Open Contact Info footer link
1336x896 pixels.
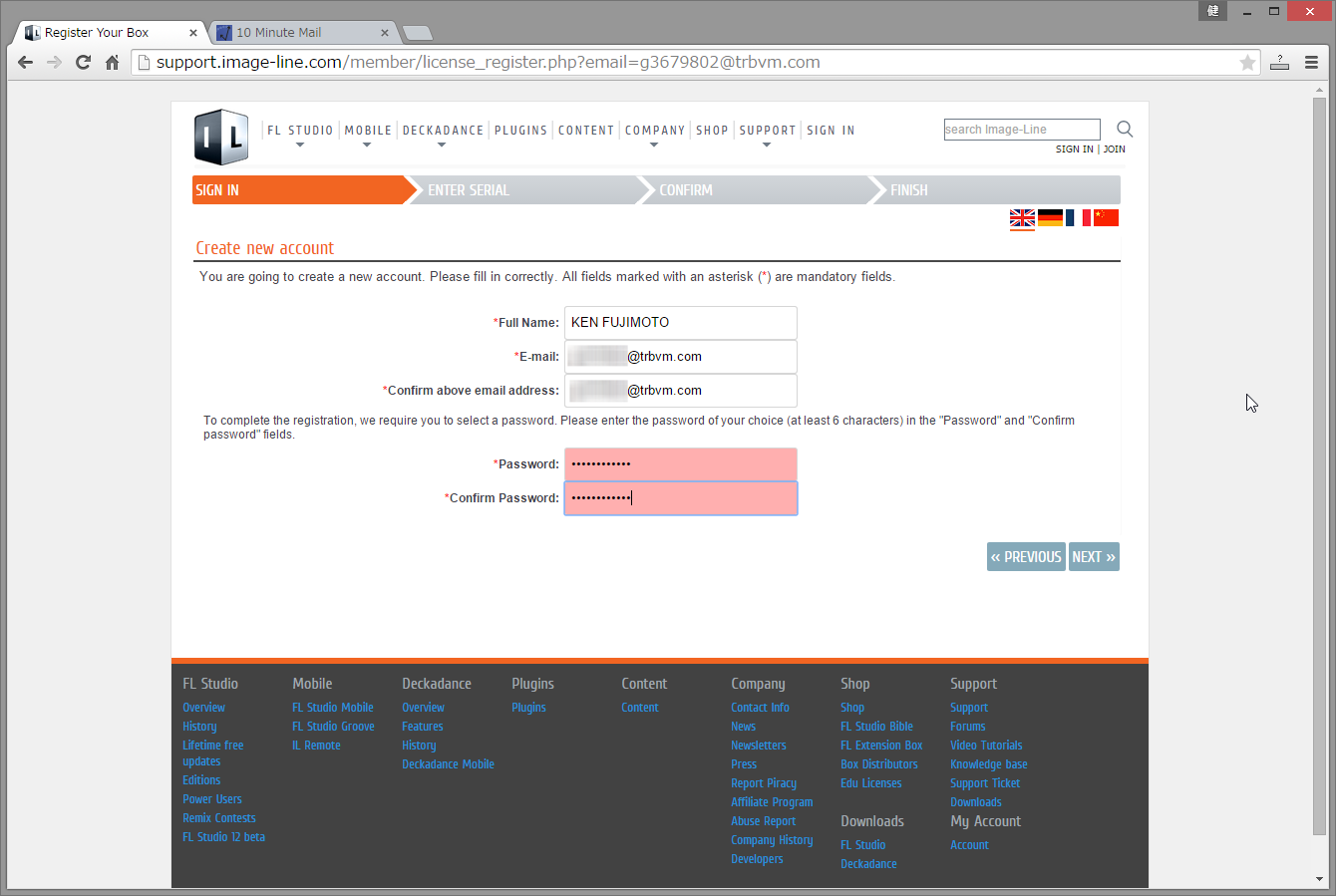[x=760, y=708]
